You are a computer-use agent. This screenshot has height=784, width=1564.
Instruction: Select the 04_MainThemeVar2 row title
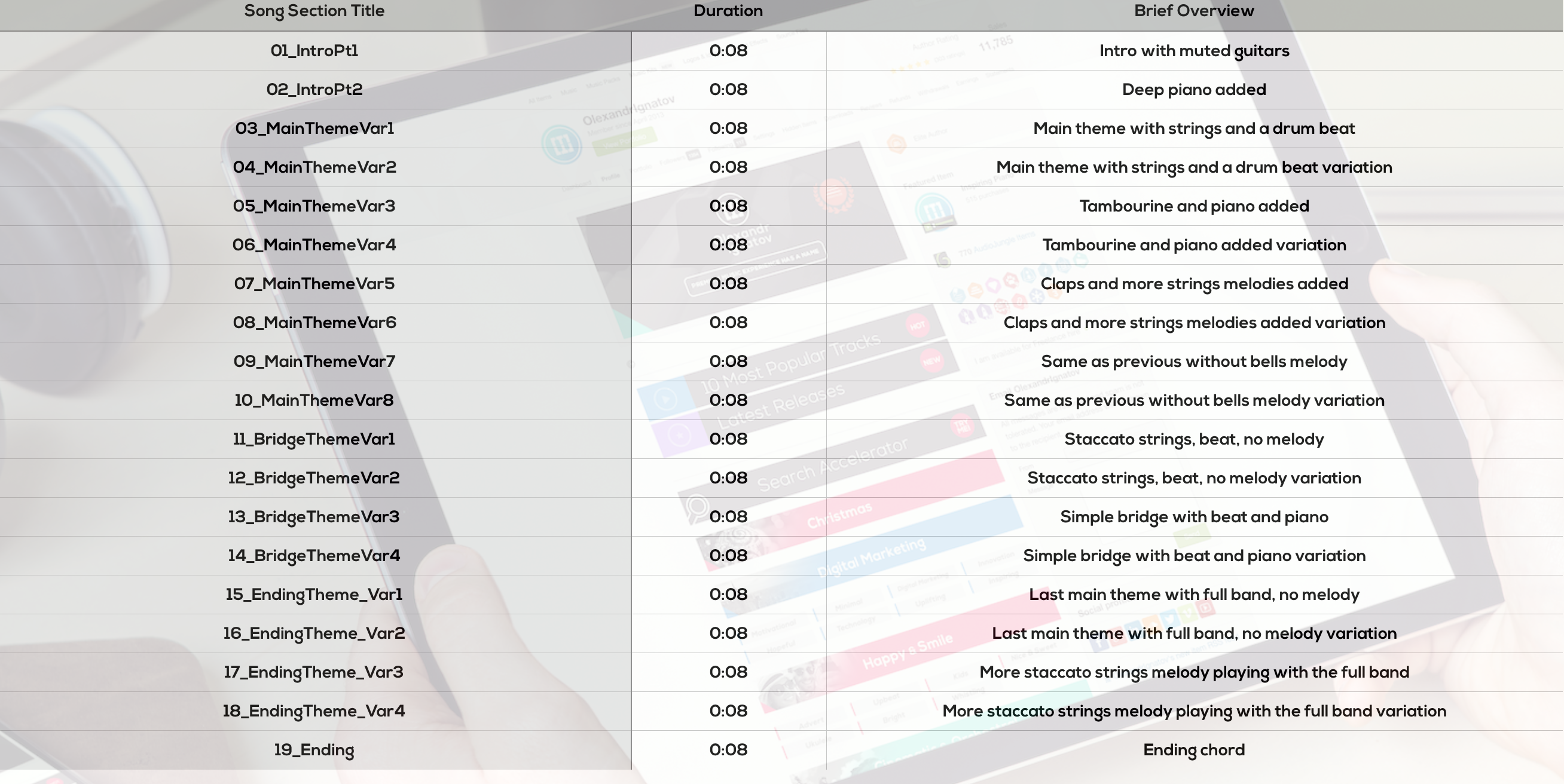[x=314, y=167]
